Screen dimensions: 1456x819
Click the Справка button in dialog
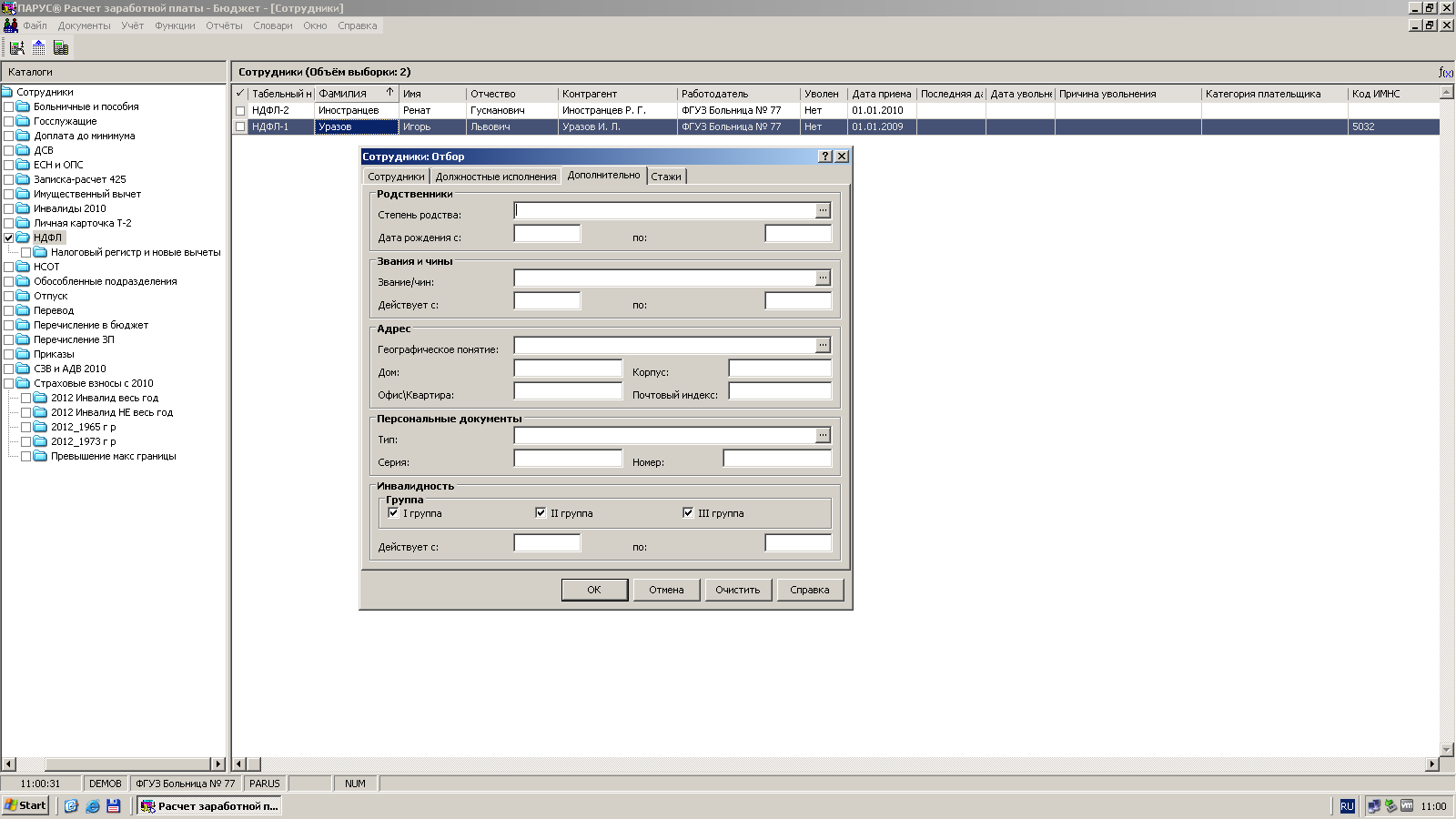point(810,590)
